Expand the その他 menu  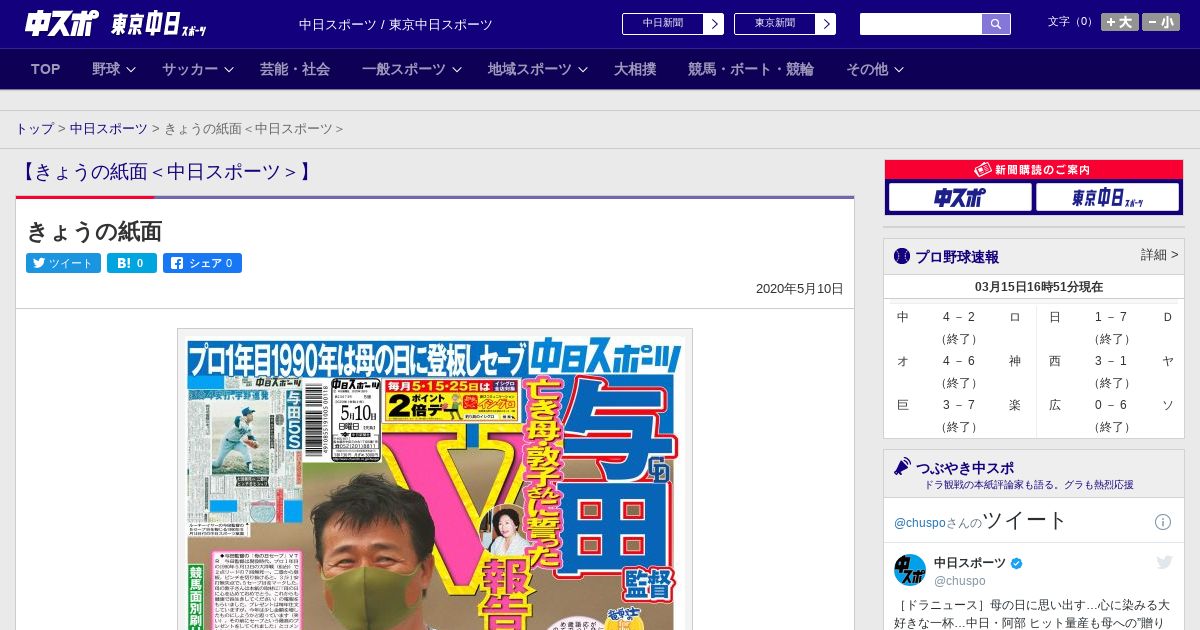[x=875, y=69]
